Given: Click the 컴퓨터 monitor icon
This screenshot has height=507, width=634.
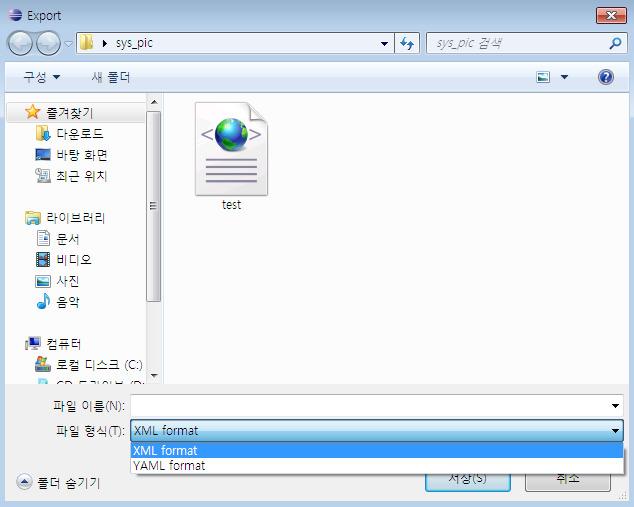Looking at the screenshot, I should coord(33,344).
